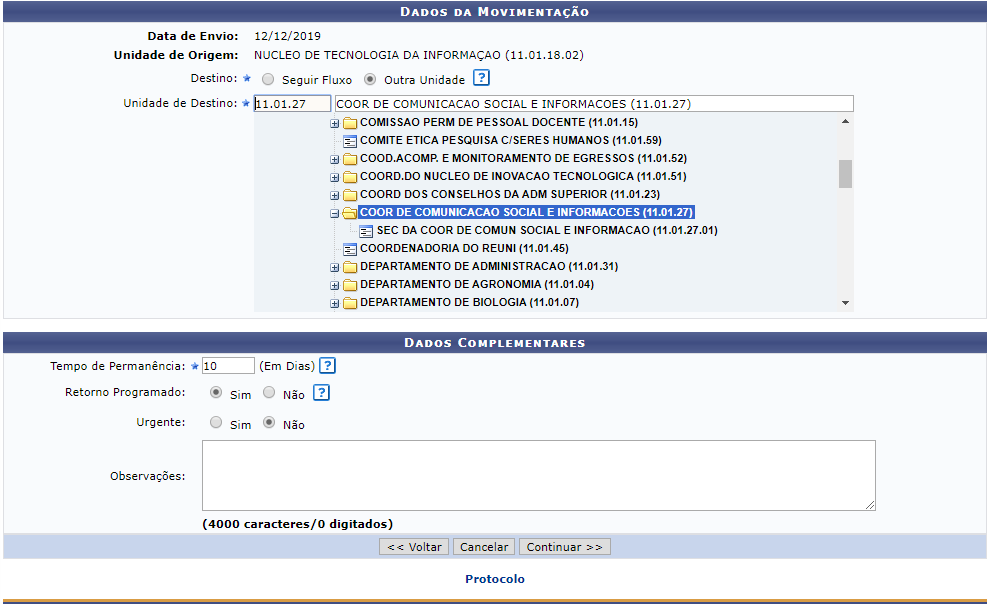Click the unit tree scrollbar thumb
Image resolution: width=989 pixels, height=604 pixels.
click(845, 174)
